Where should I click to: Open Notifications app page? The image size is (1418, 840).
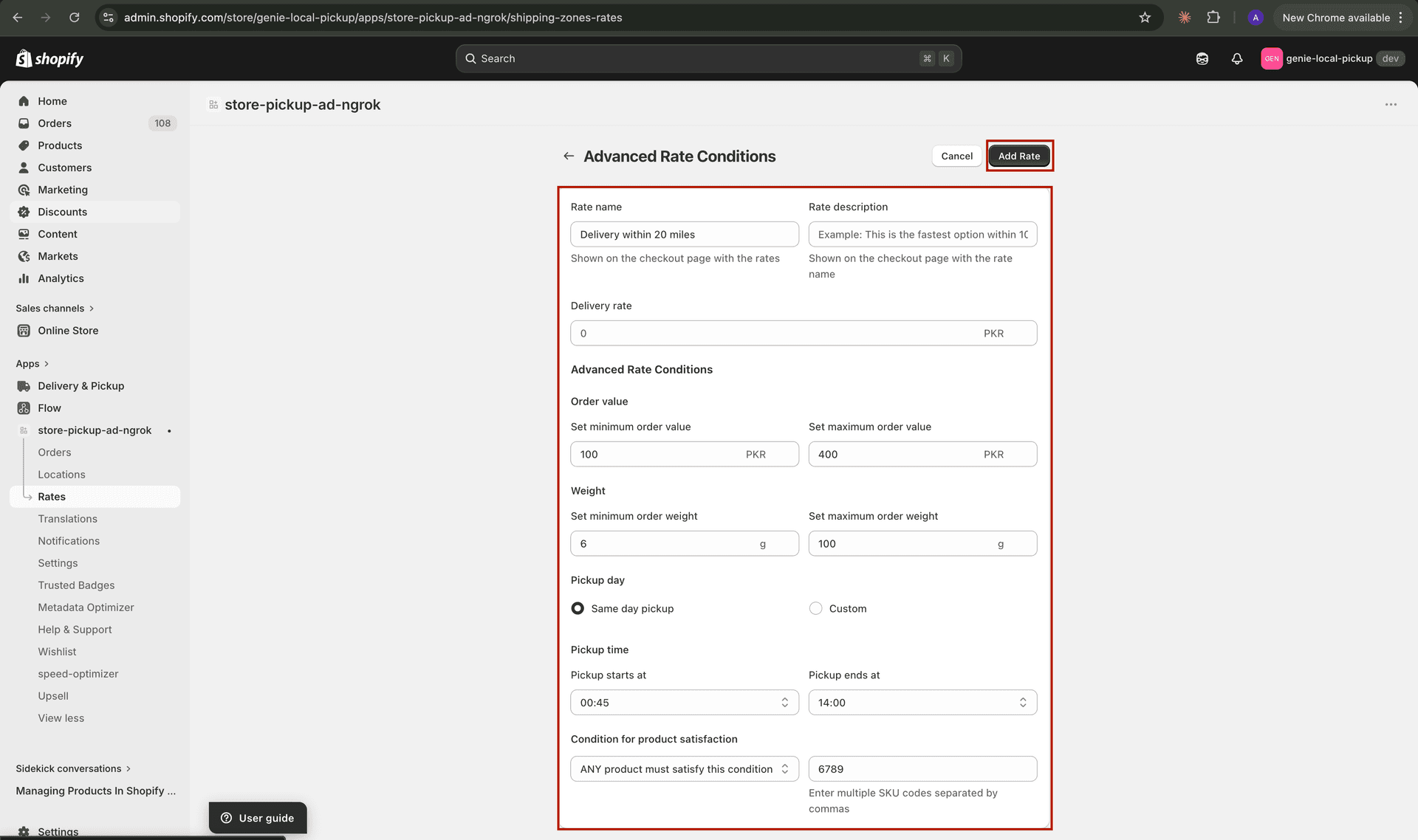pos(69,541)
